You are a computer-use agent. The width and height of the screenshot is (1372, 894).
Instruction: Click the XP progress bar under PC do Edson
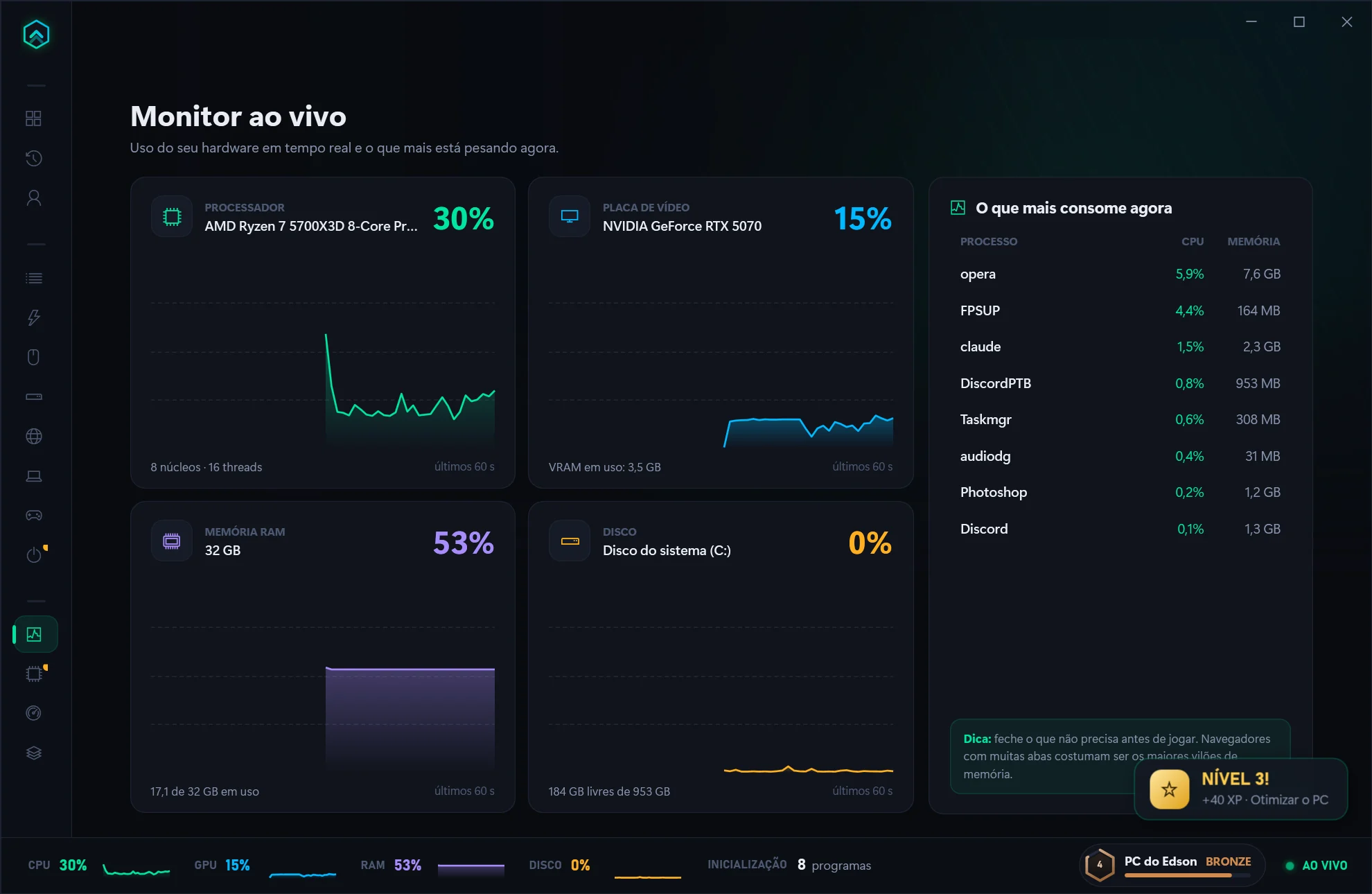tap(1187, 875)
